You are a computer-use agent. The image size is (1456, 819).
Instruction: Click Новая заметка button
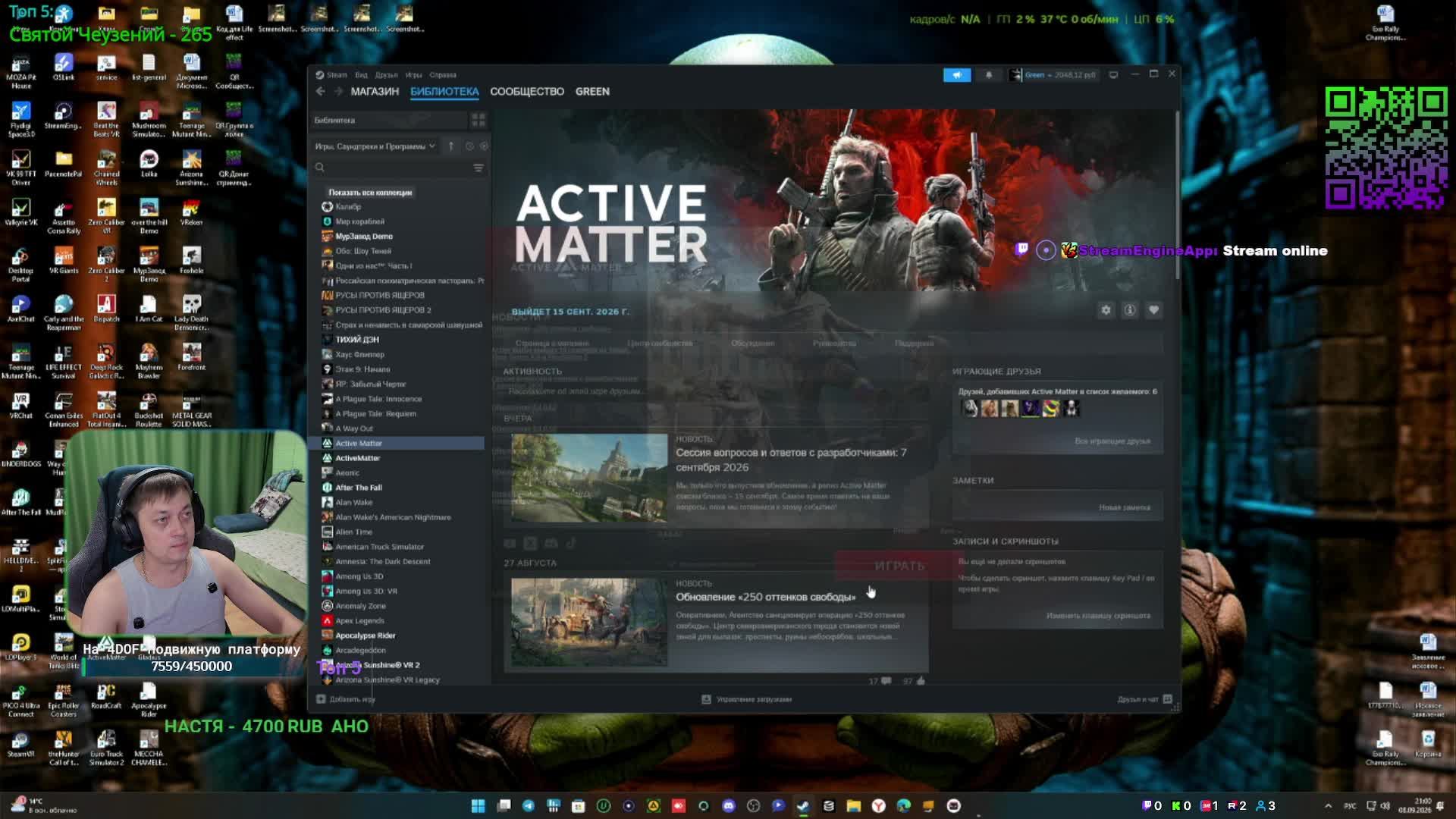(1125, 507)
